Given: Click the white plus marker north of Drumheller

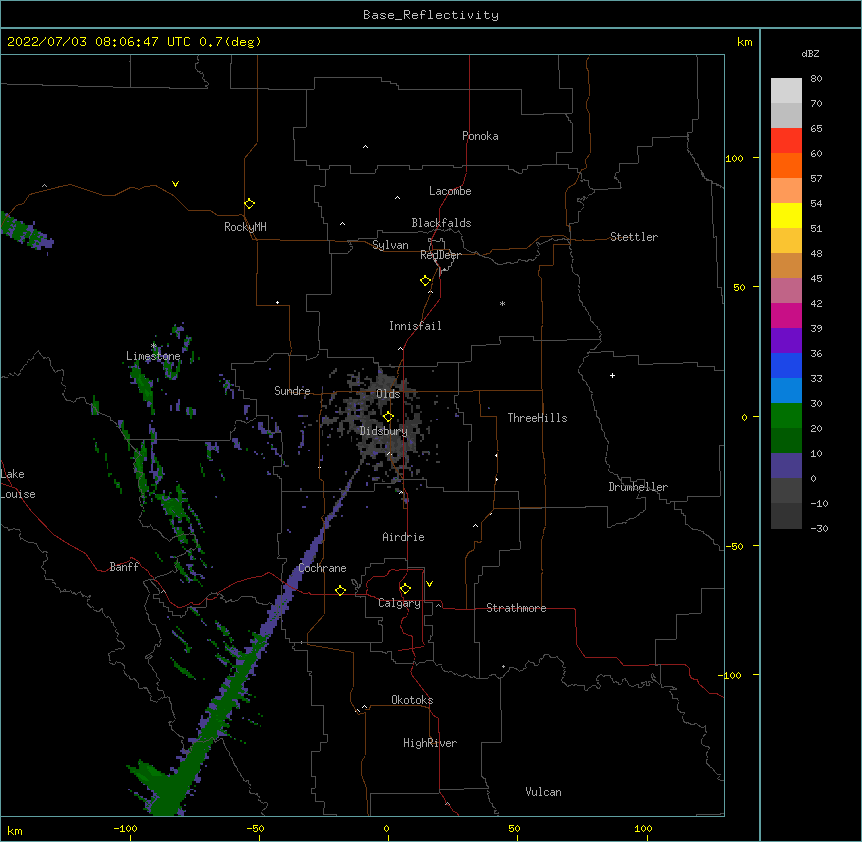Looking at the screenshot, I should (612, 375).
